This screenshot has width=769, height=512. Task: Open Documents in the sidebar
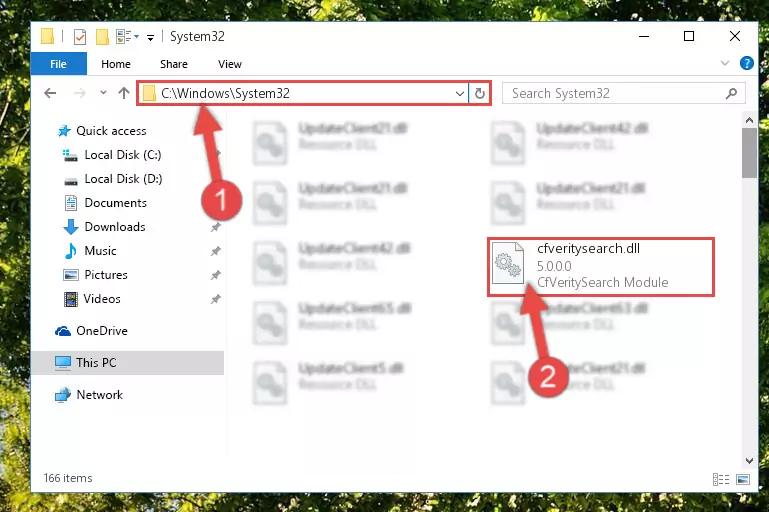point(115,203)
